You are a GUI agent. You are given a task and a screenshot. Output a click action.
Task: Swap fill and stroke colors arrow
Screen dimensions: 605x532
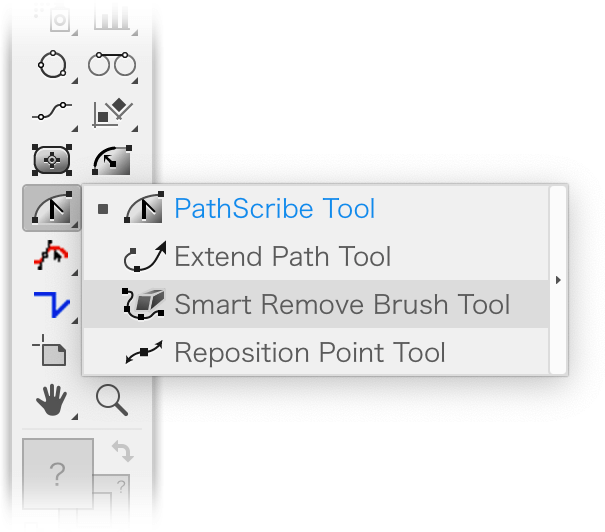123,451
